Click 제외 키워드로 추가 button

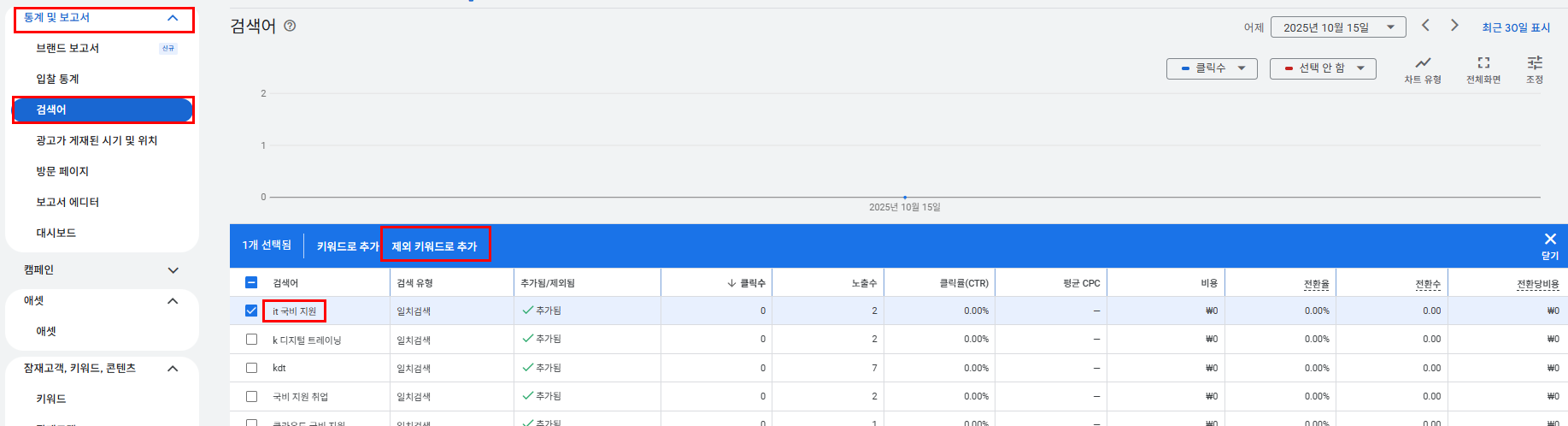434,246
